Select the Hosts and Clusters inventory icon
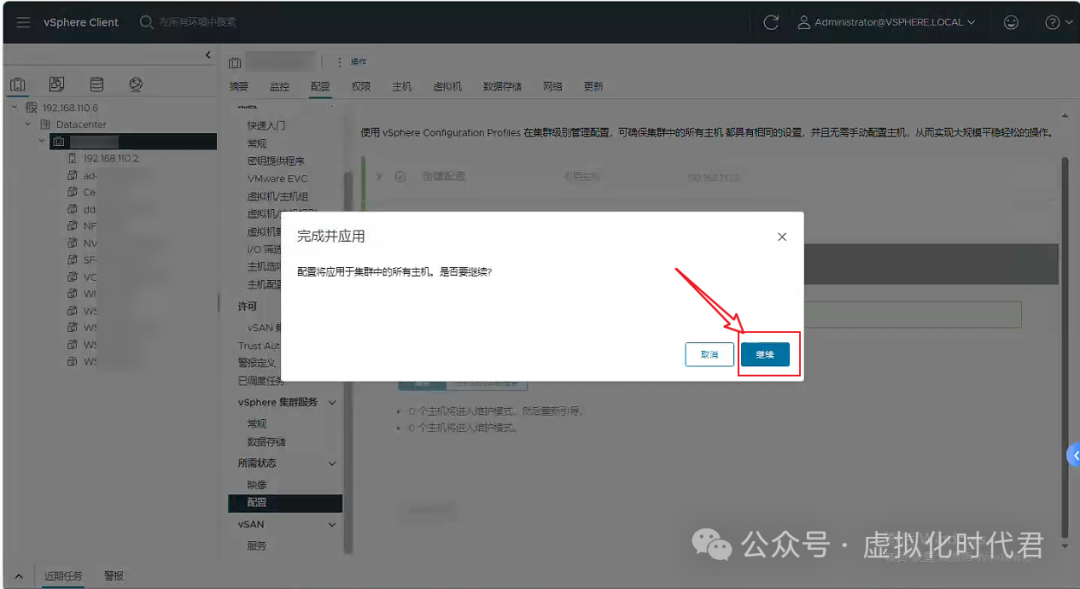This screenshot has width=1080, height=589. pos(18,84)
